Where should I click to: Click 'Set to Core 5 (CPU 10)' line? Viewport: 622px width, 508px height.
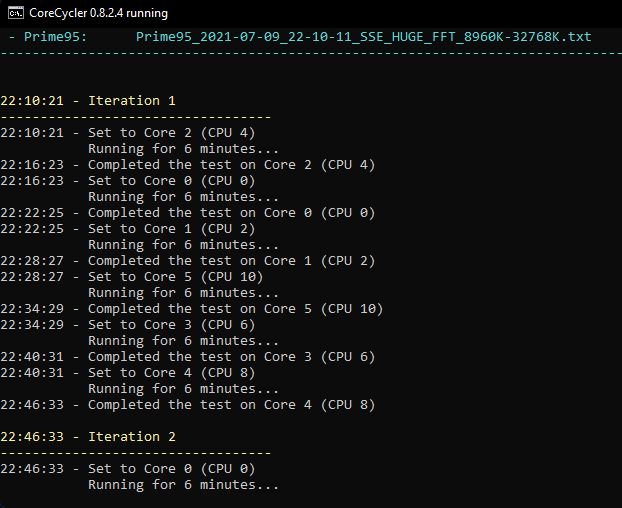(x=132, y=277)
